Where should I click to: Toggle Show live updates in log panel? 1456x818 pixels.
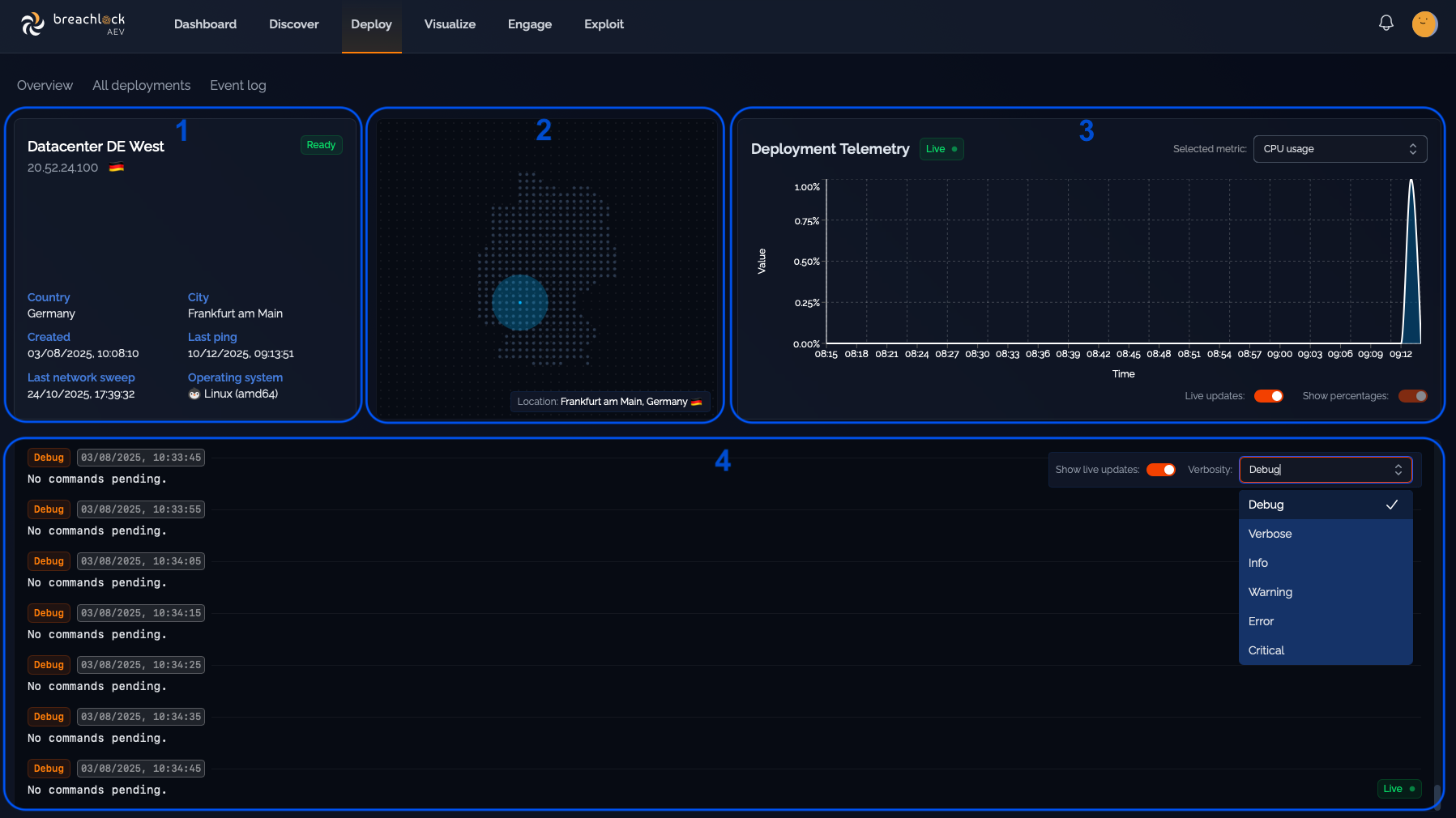tap(1161, 470)
